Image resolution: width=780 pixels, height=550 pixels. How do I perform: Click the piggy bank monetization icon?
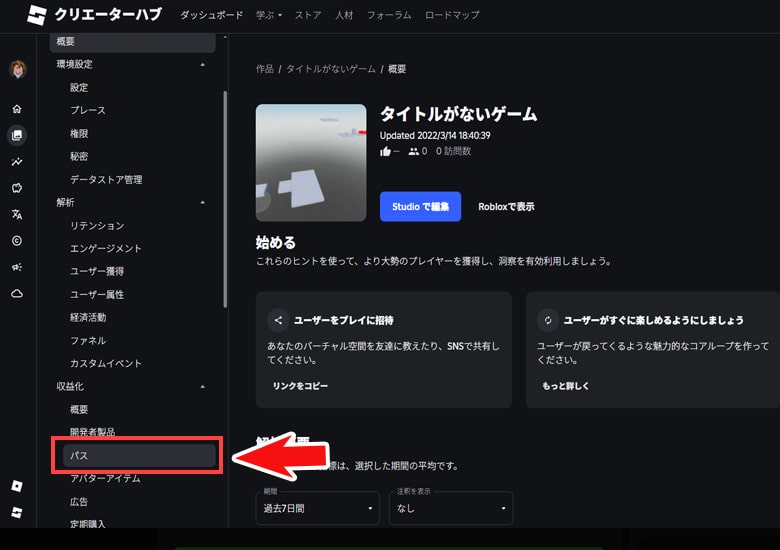17,187
